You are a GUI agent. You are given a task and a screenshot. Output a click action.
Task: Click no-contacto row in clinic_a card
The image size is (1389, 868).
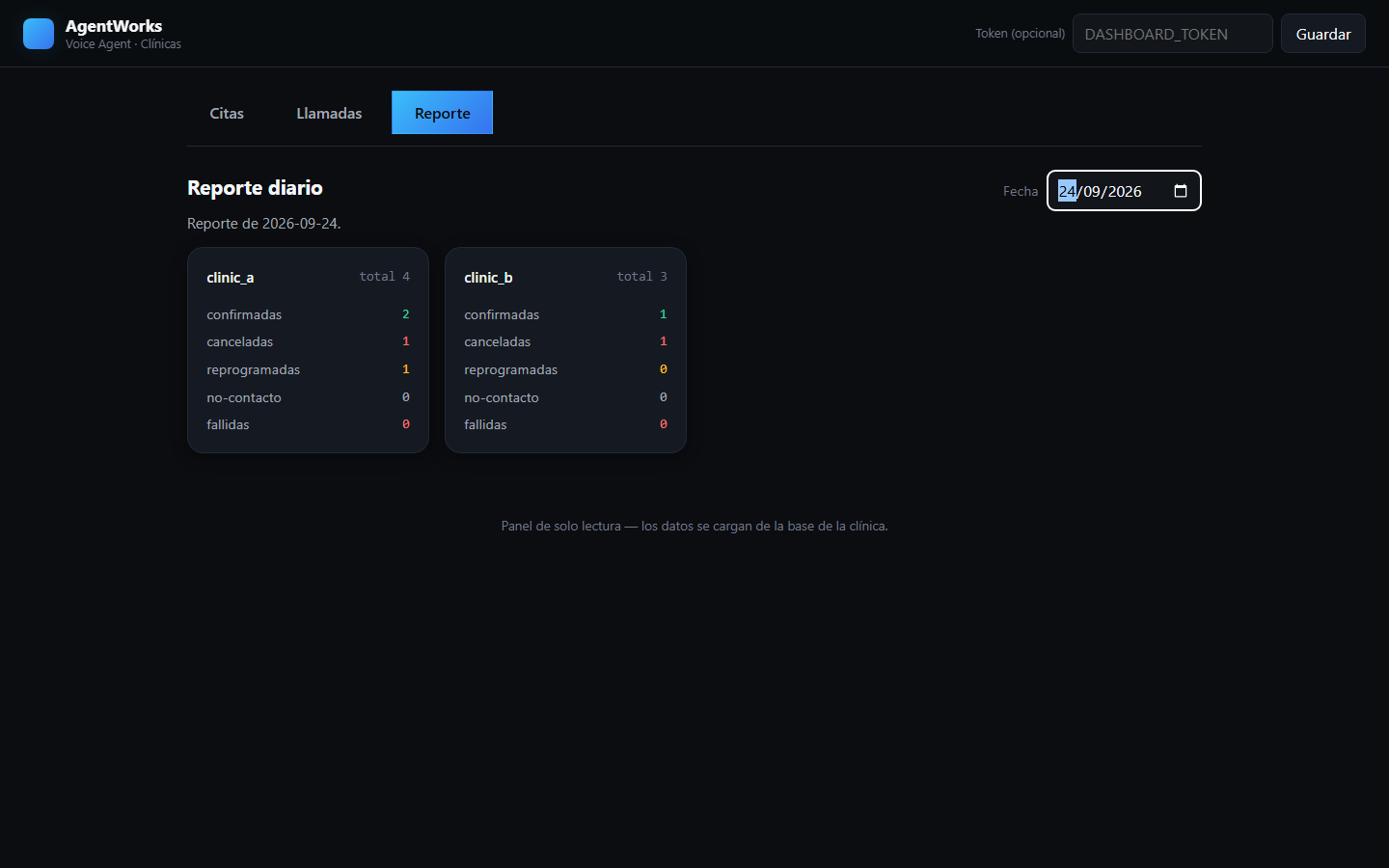308,397
